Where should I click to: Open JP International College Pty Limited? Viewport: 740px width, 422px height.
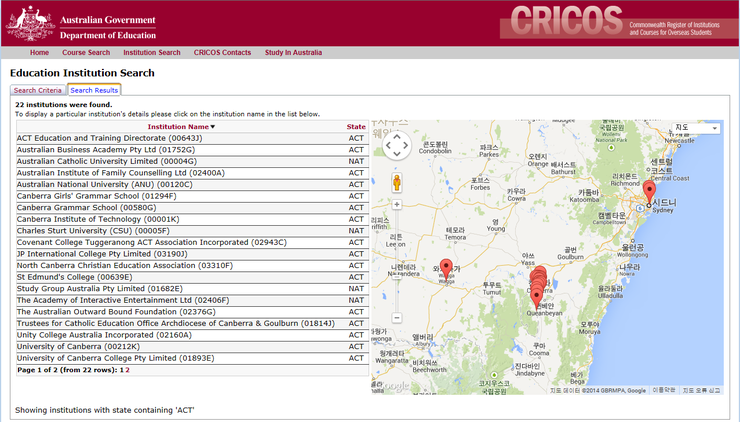coord(102,254)
